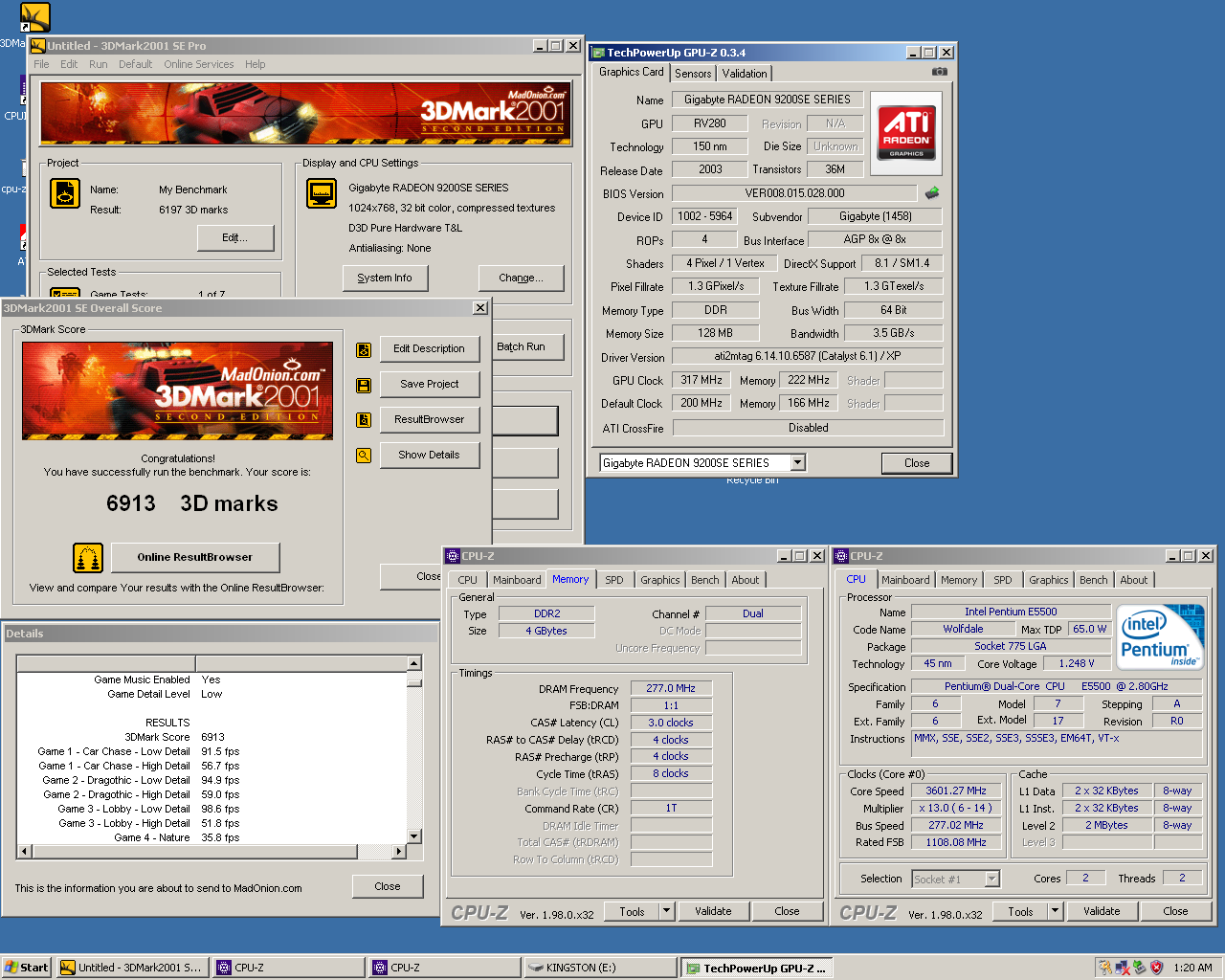
Task: Click the BIOS save chip icon in GPU-Z
Action: (931, 193)
